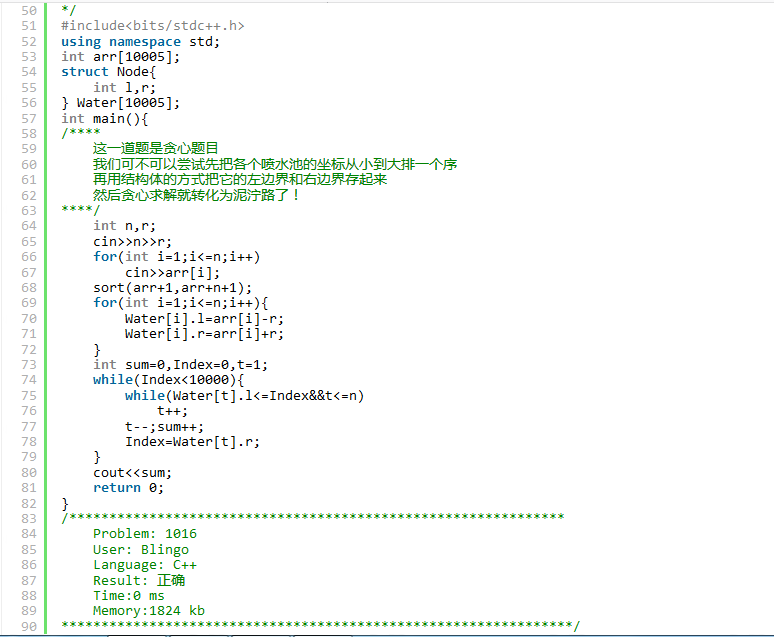
Task: Click 'Result: 正确' comment
Action: [x=139, y=581]
